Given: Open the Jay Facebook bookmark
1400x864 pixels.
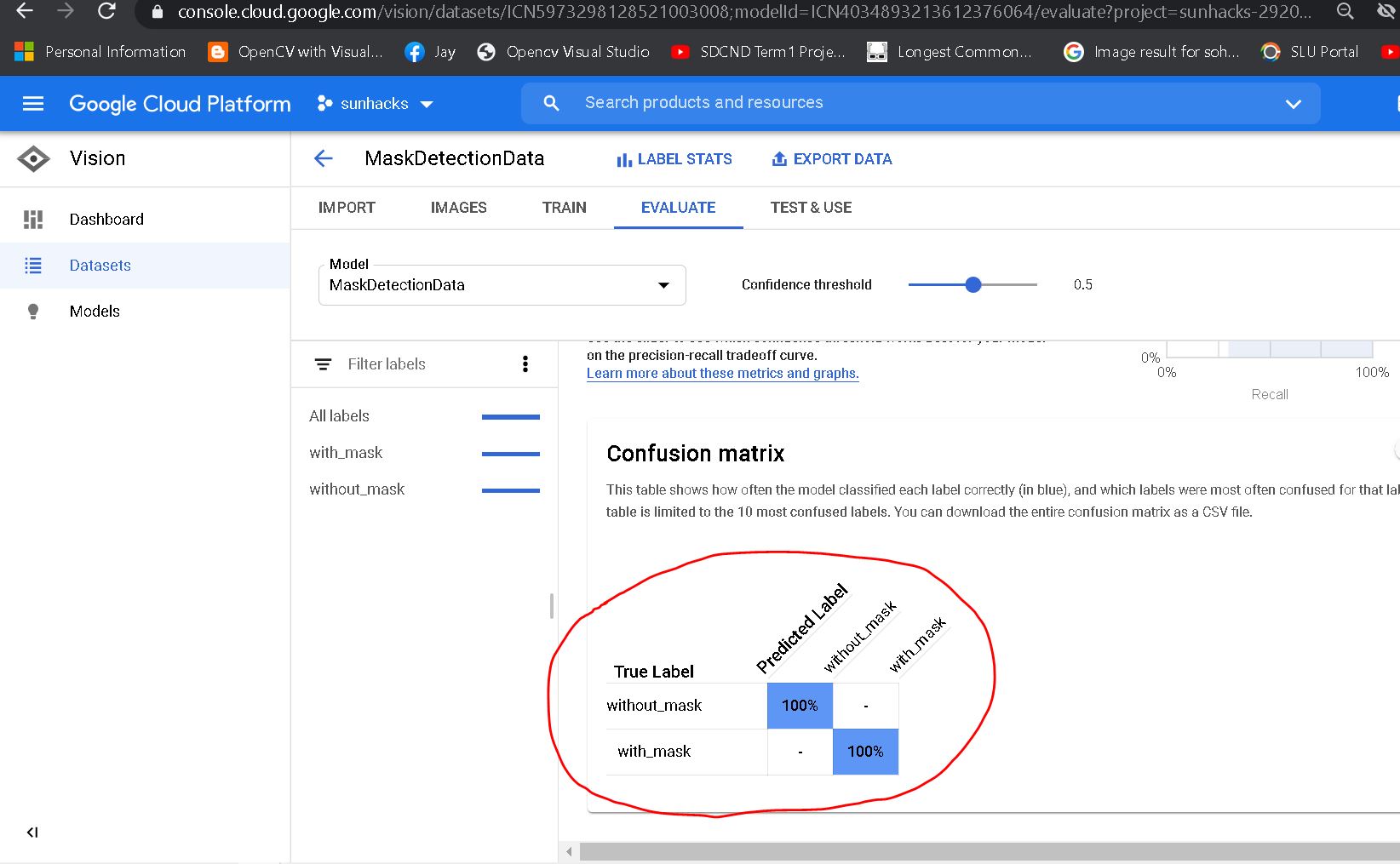Looking at the screenshot, I should (430, 52).
